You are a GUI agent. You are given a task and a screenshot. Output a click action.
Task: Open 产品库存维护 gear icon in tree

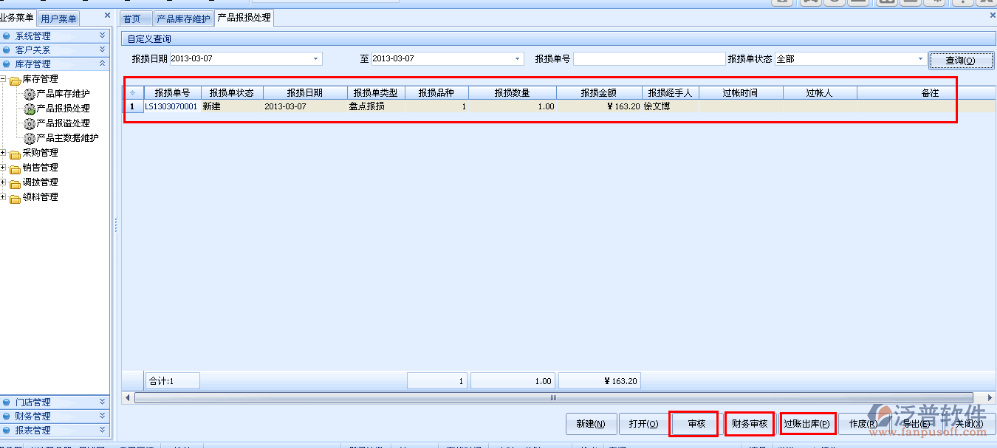[29, 94]
